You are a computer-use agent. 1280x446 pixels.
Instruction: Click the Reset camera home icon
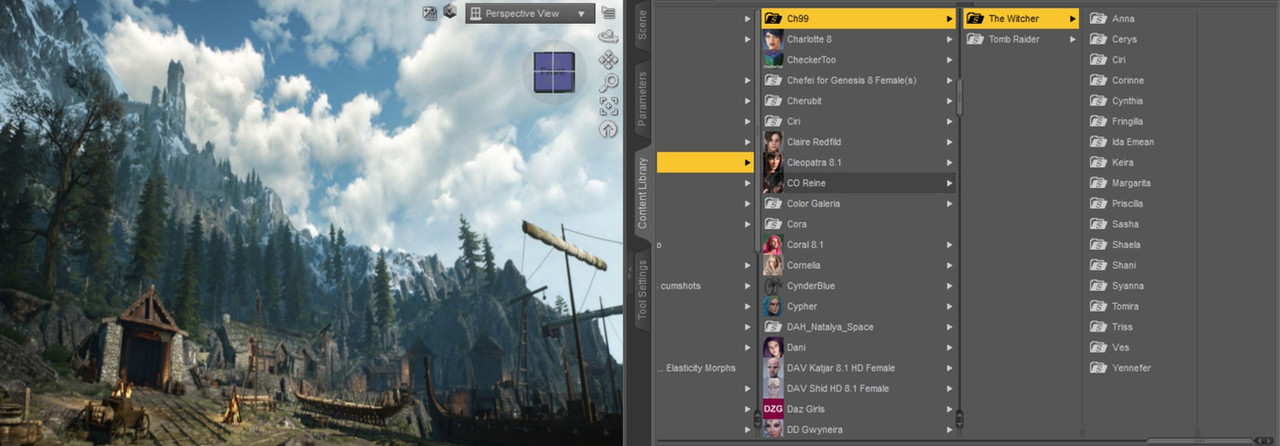pos(608,129)
